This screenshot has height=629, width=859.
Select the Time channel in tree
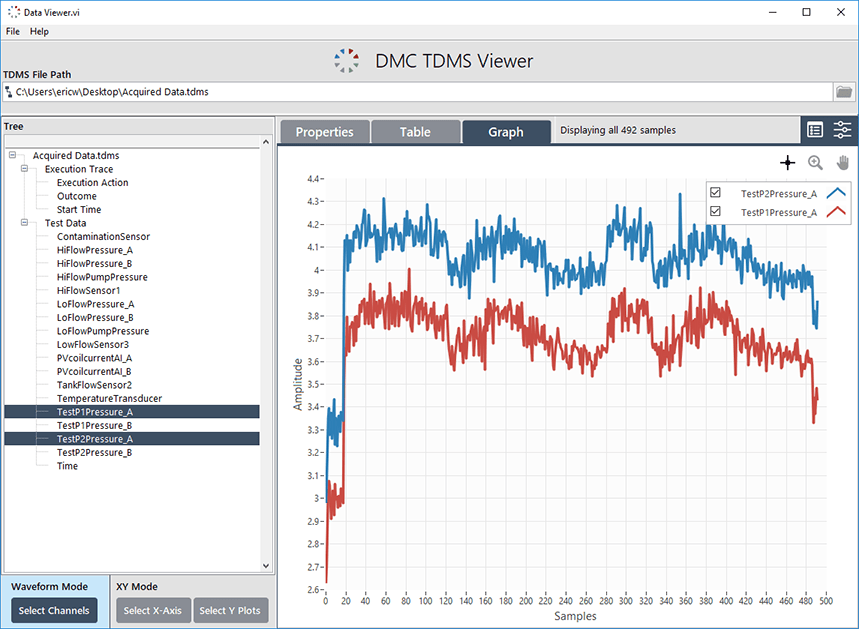(67, 466)
